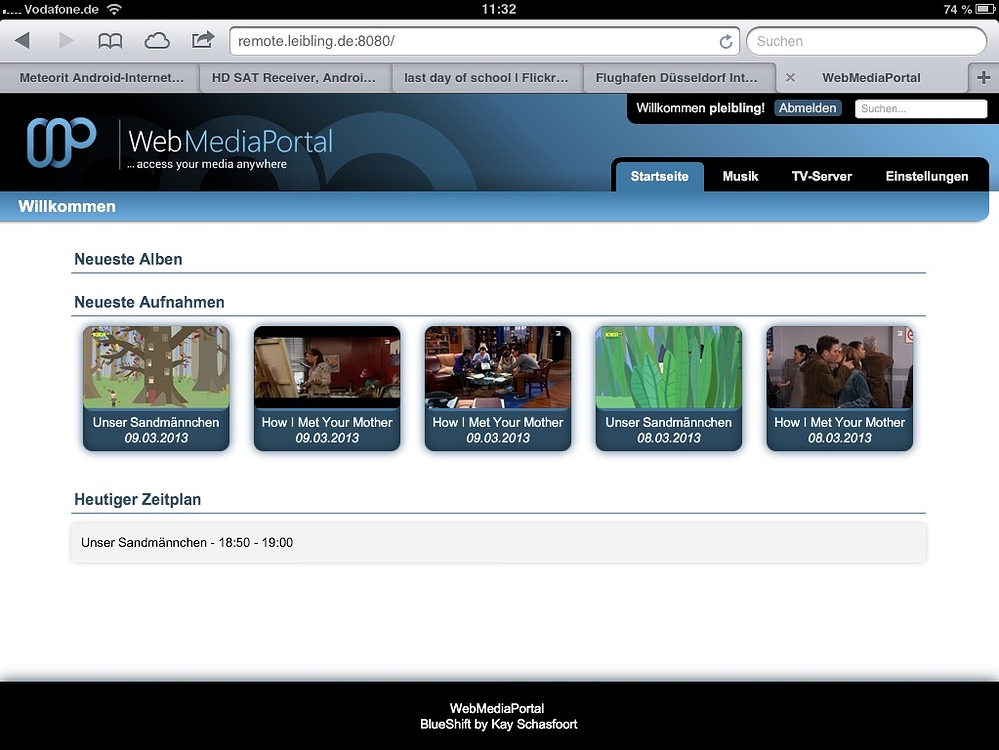Switch to Flughafen Düsseldorf browser tab
Image resolution: width=999 pixels, height=750 pixels.
(676, 77)
